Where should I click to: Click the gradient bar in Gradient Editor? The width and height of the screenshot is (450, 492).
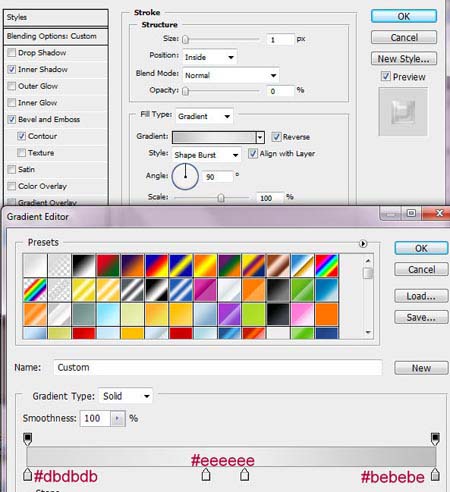[x=231, y=456]
